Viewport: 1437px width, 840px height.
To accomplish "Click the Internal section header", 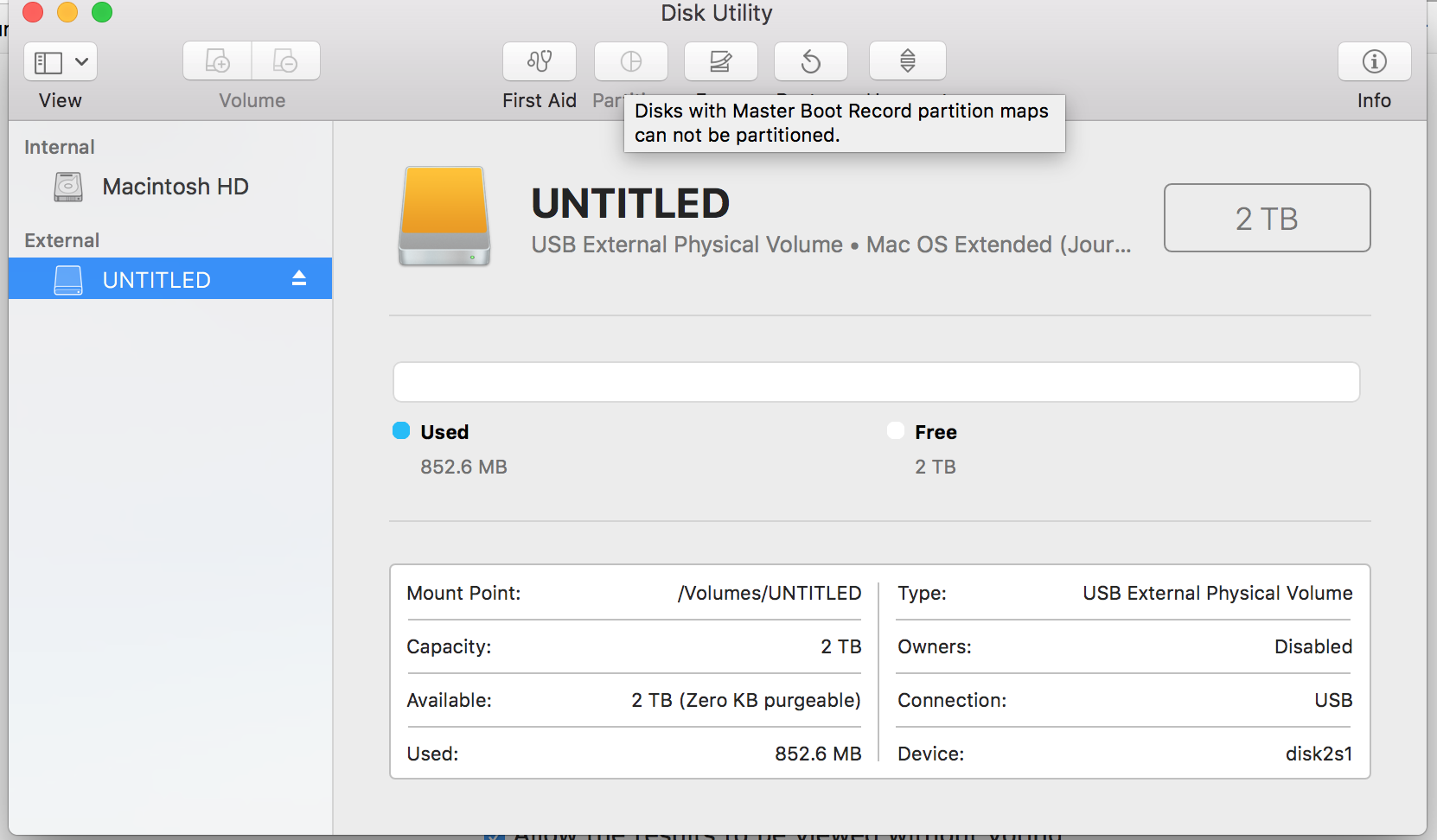I will tap(60, 147).
